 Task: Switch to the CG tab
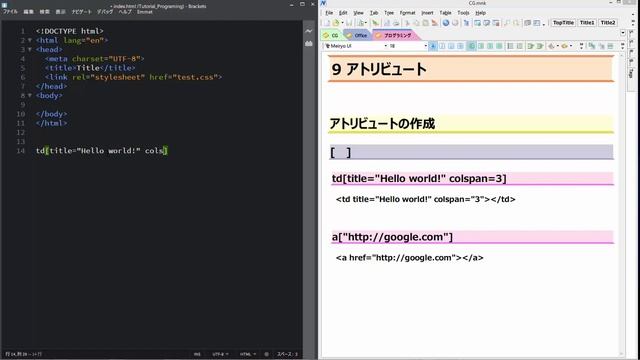[x=332, y=36]
